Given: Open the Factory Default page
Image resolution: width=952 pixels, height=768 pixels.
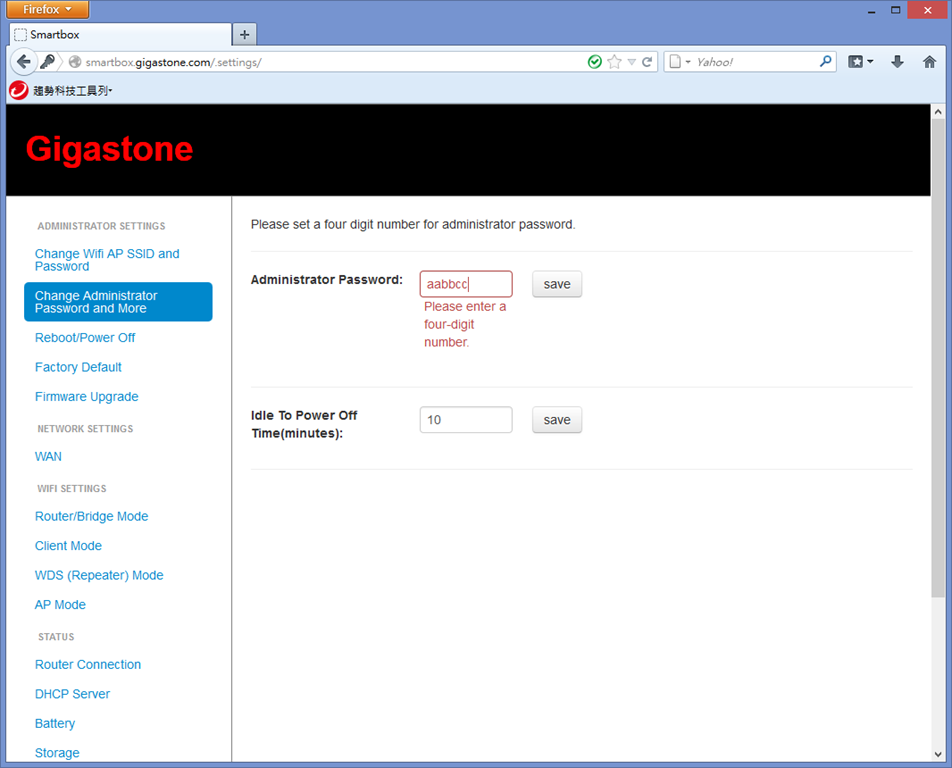Looking at the screenshot, I should [x=78, y=367].
